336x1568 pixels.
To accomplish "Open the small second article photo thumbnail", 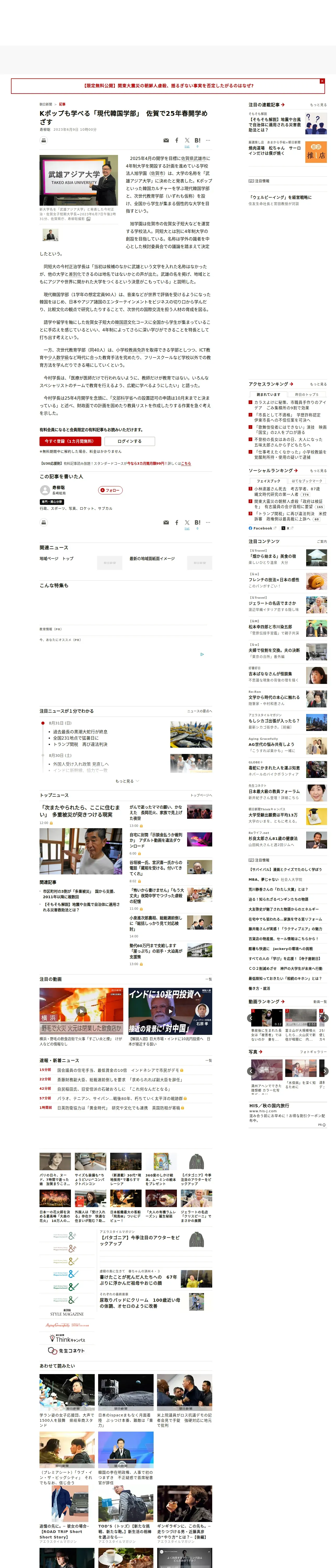I will coord(51,235).
